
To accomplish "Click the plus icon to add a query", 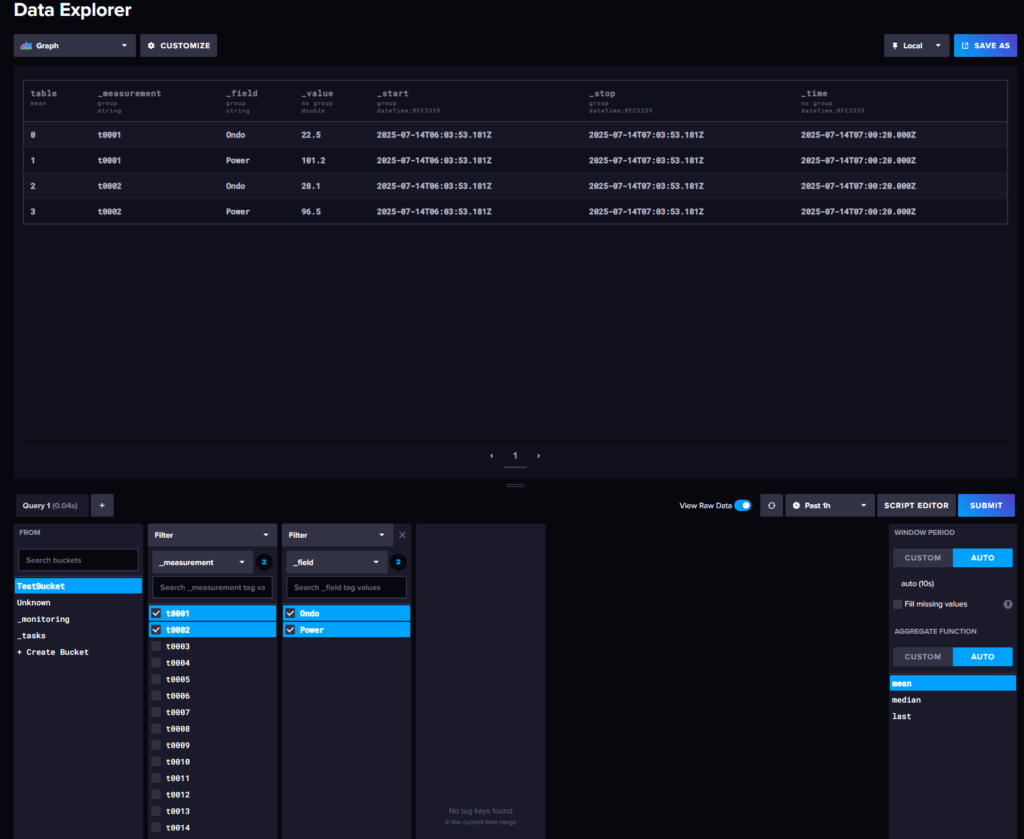I will click(x=102, y=505).
